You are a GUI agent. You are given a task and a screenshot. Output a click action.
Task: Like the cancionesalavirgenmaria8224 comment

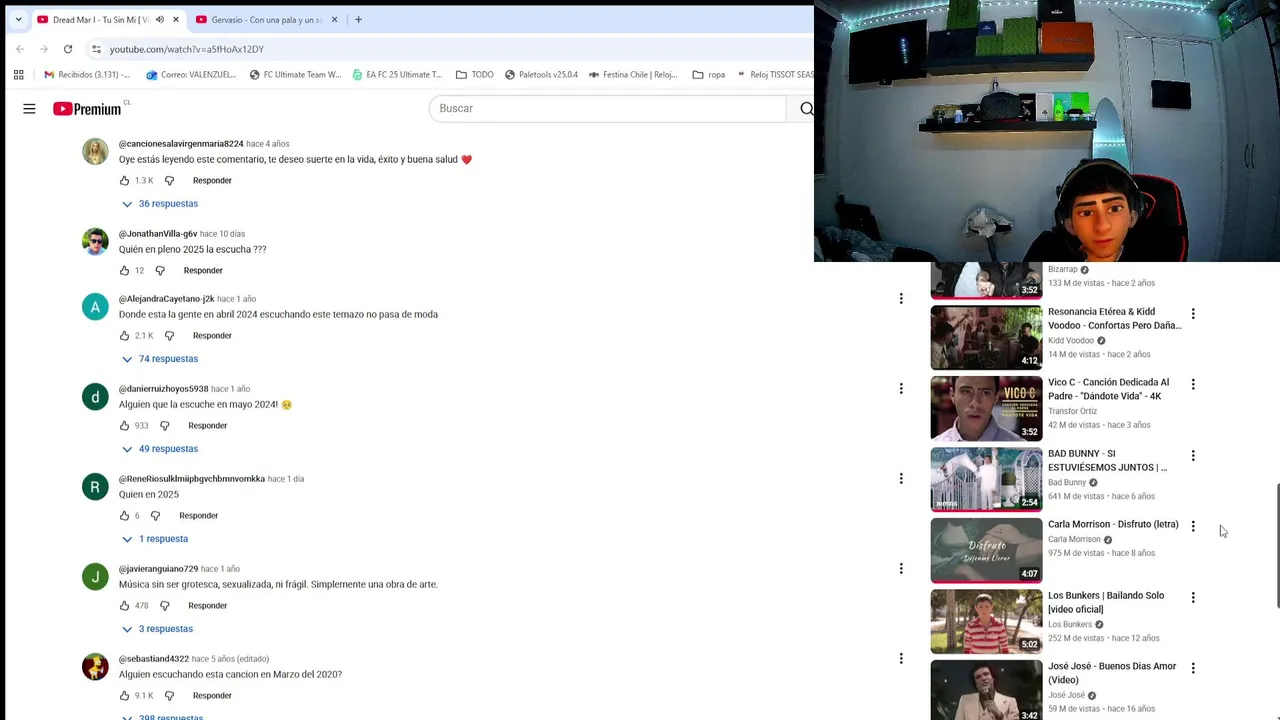click(x=124, y=181)
